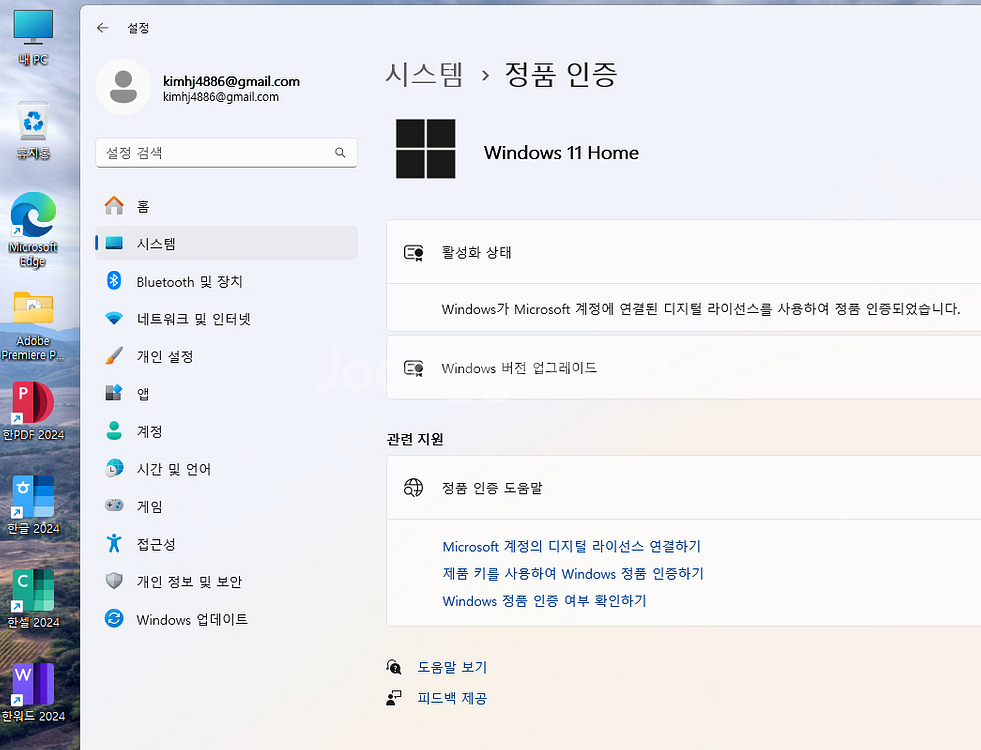Open 한셀 2024 desktop shortcut
981x750 pixels.
pyautogui.click(x=33, y=599)
